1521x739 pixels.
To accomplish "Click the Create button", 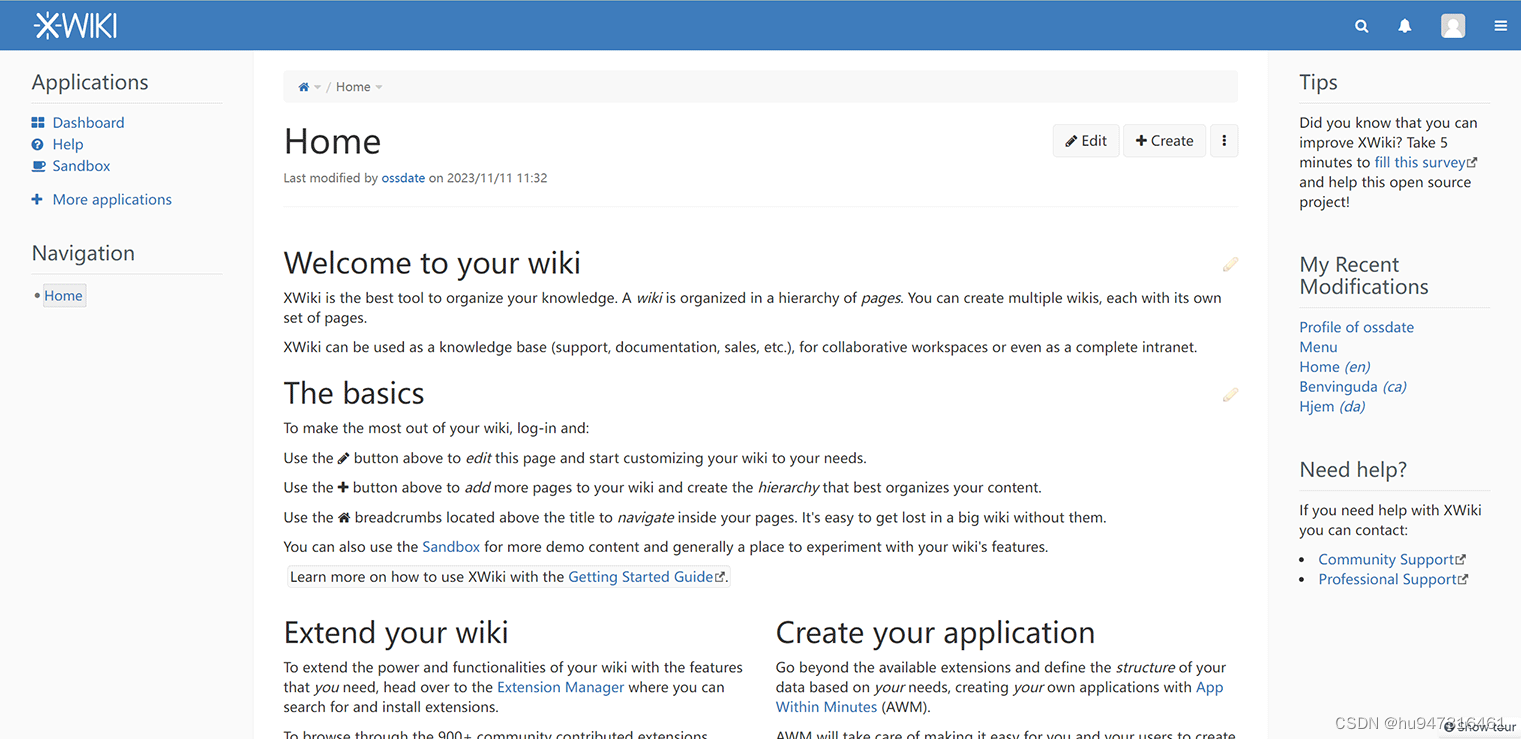I will (x=1164, y=140).
